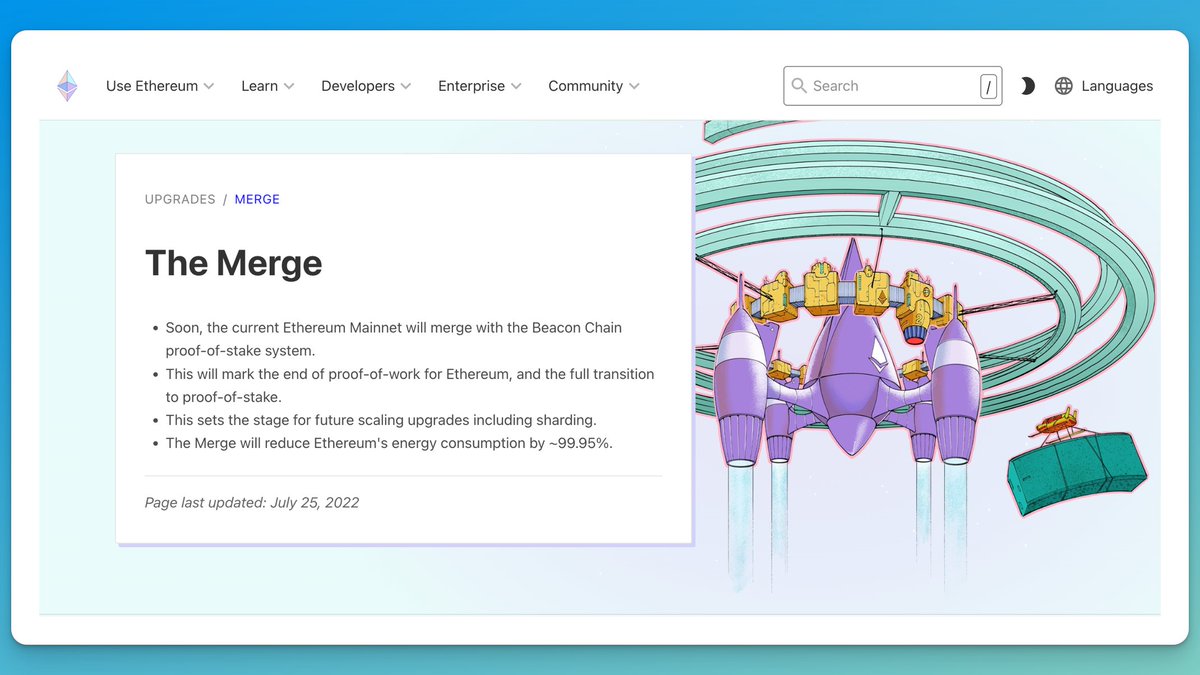Expand the chevron beside Learn
The image size is (1200, 675).
pyautogui.click(x=289, y=87)
